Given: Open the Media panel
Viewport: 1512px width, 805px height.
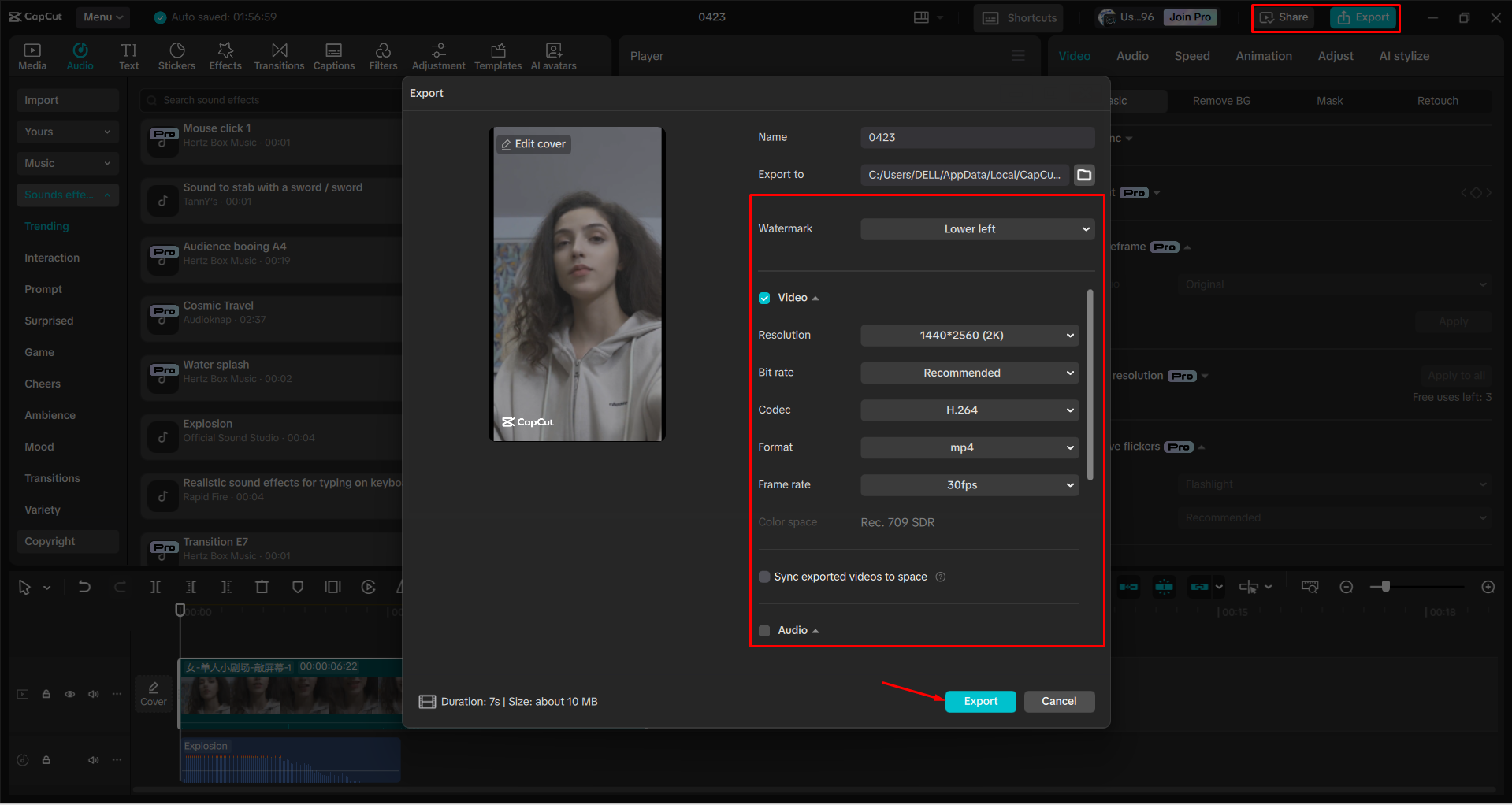Looking at the screenshot, I should pos(32,55).
